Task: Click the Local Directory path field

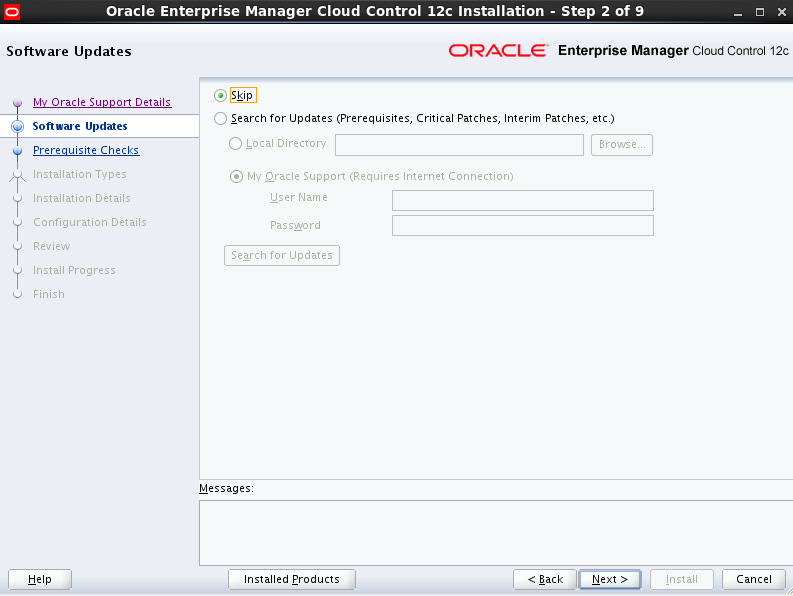Action: (x=459, y=145)
